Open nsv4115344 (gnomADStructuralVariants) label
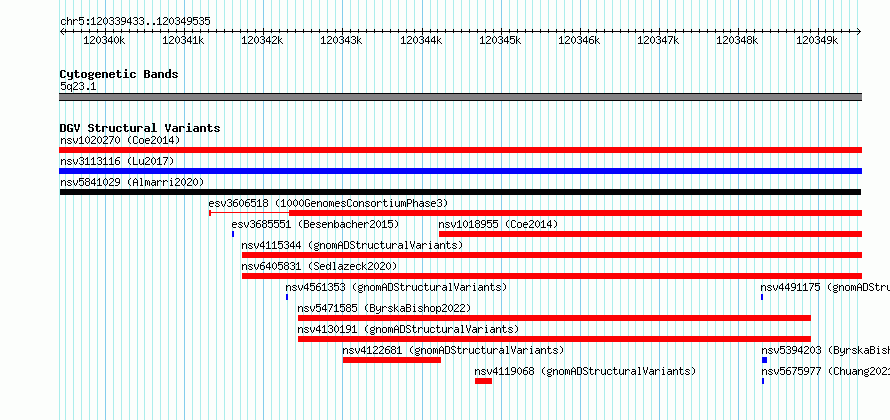Screen dimensions: 890x420 click(x=352, y=245)
